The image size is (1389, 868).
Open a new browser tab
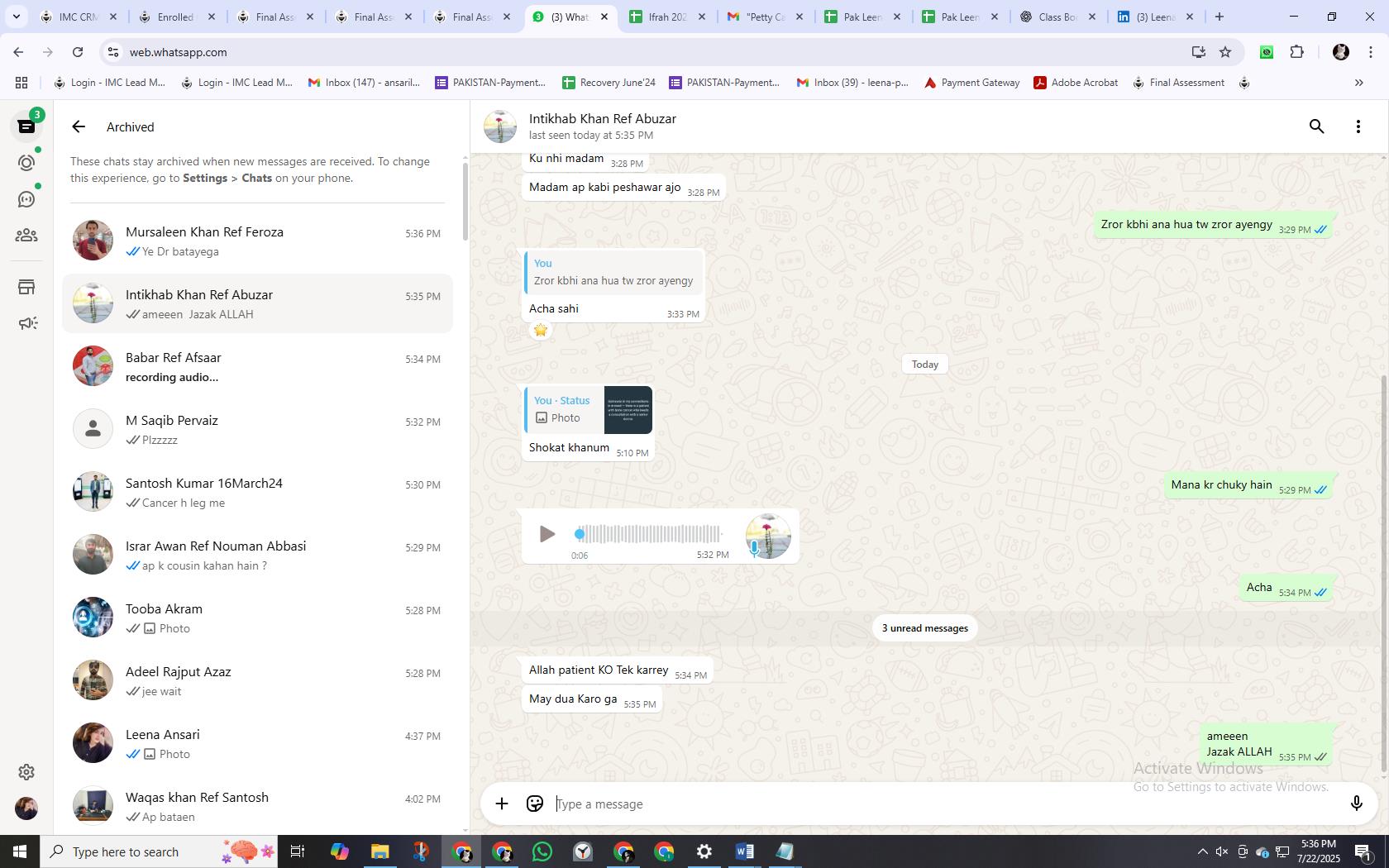point(1219,17)
